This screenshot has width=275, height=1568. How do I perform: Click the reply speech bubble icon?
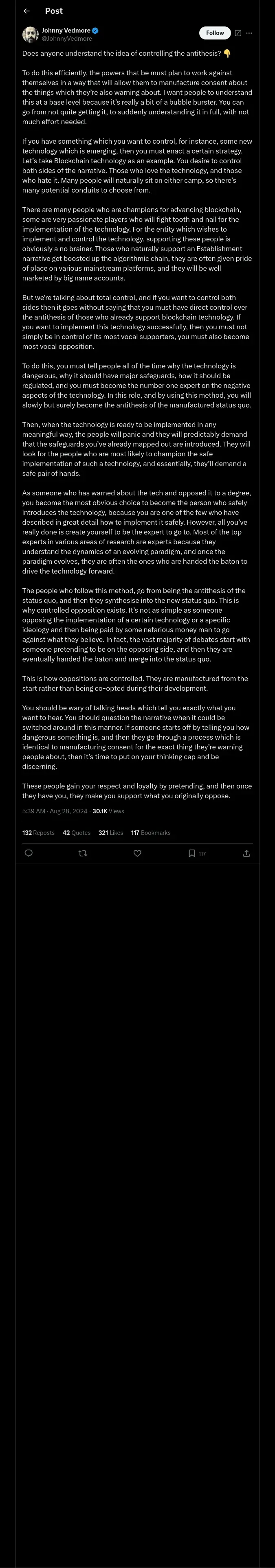pyautogui.click(x=28, y=853)
